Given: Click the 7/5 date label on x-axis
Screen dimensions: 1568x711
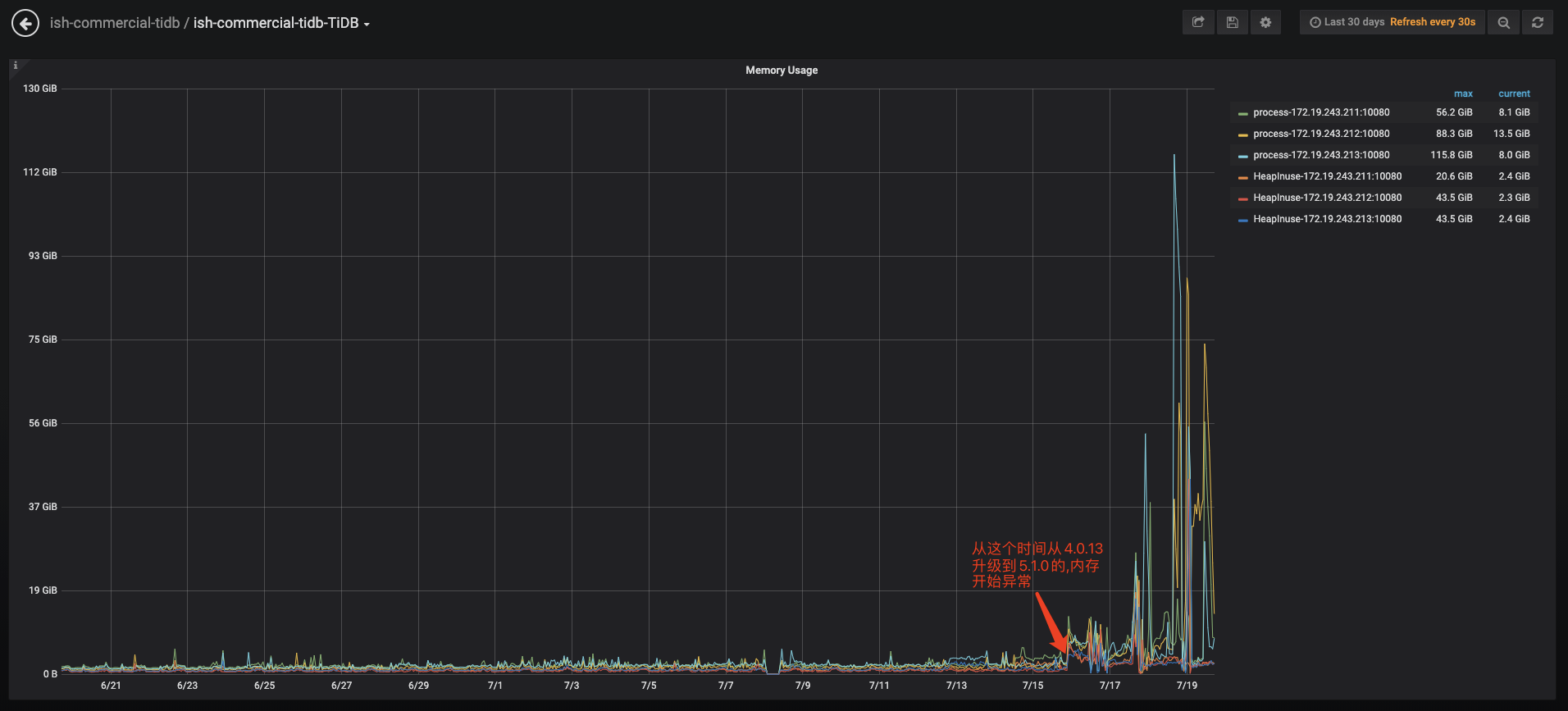Looking at the screenshot, I should coord(649,686).
